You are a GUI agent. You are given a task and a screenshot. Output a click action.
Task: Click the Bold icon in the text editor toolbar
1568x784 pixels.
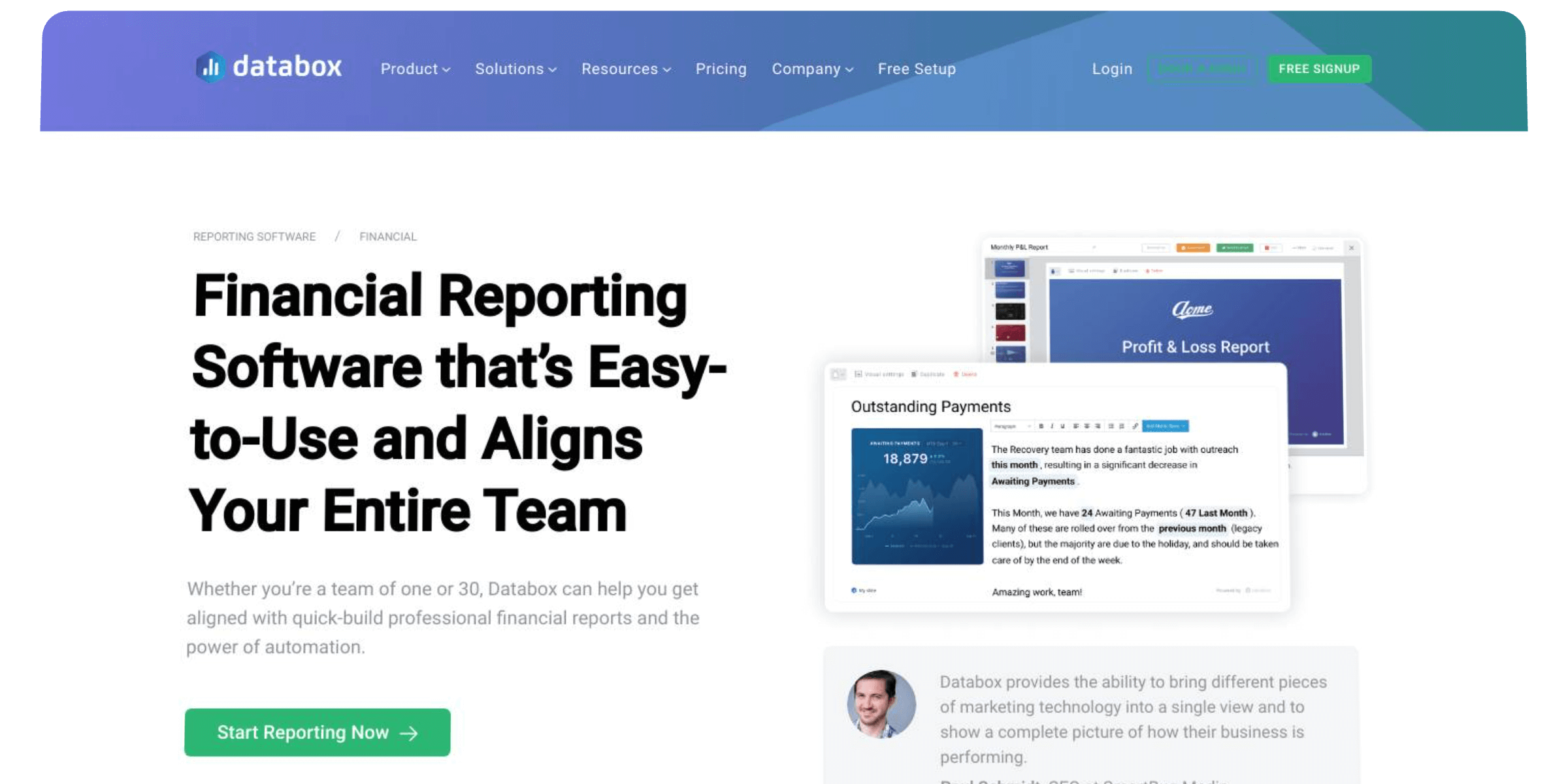pos(1041,426)
